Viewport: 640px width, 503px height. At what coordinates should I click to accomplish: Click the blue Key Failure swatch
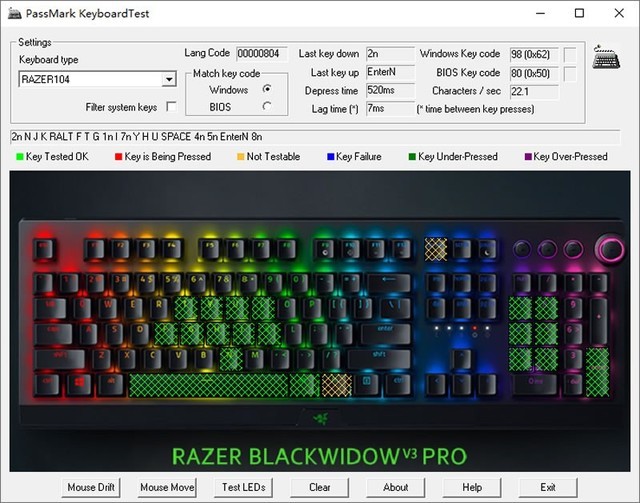tap(331, 157)
